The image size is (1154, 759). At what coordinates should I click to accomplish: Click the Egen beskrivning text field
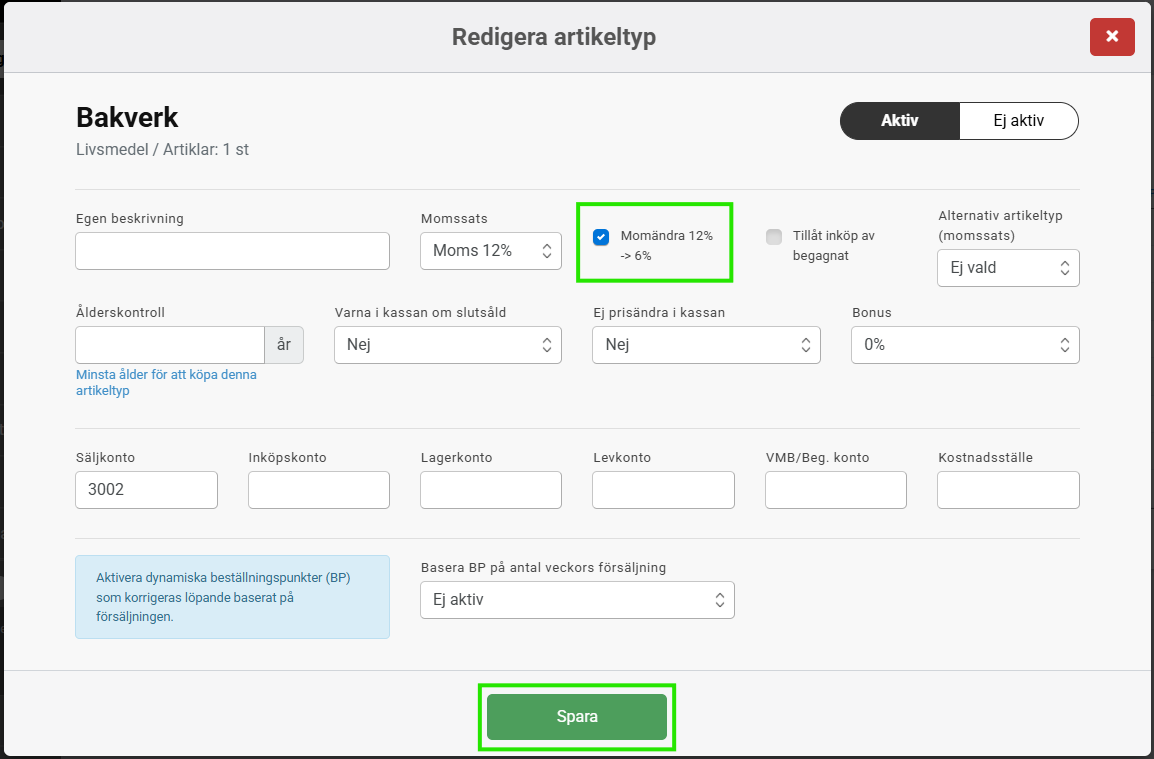pyautogui.click(x=232, y=251)
